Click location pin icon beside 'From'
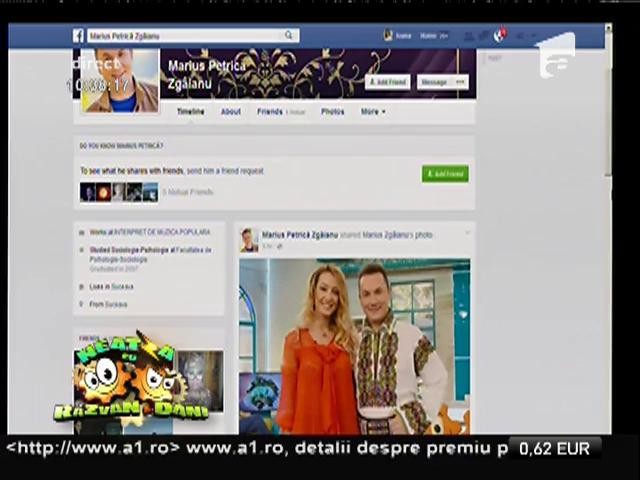Image resolution: width=640 pixels, height=480 pixels. point(82,304)
